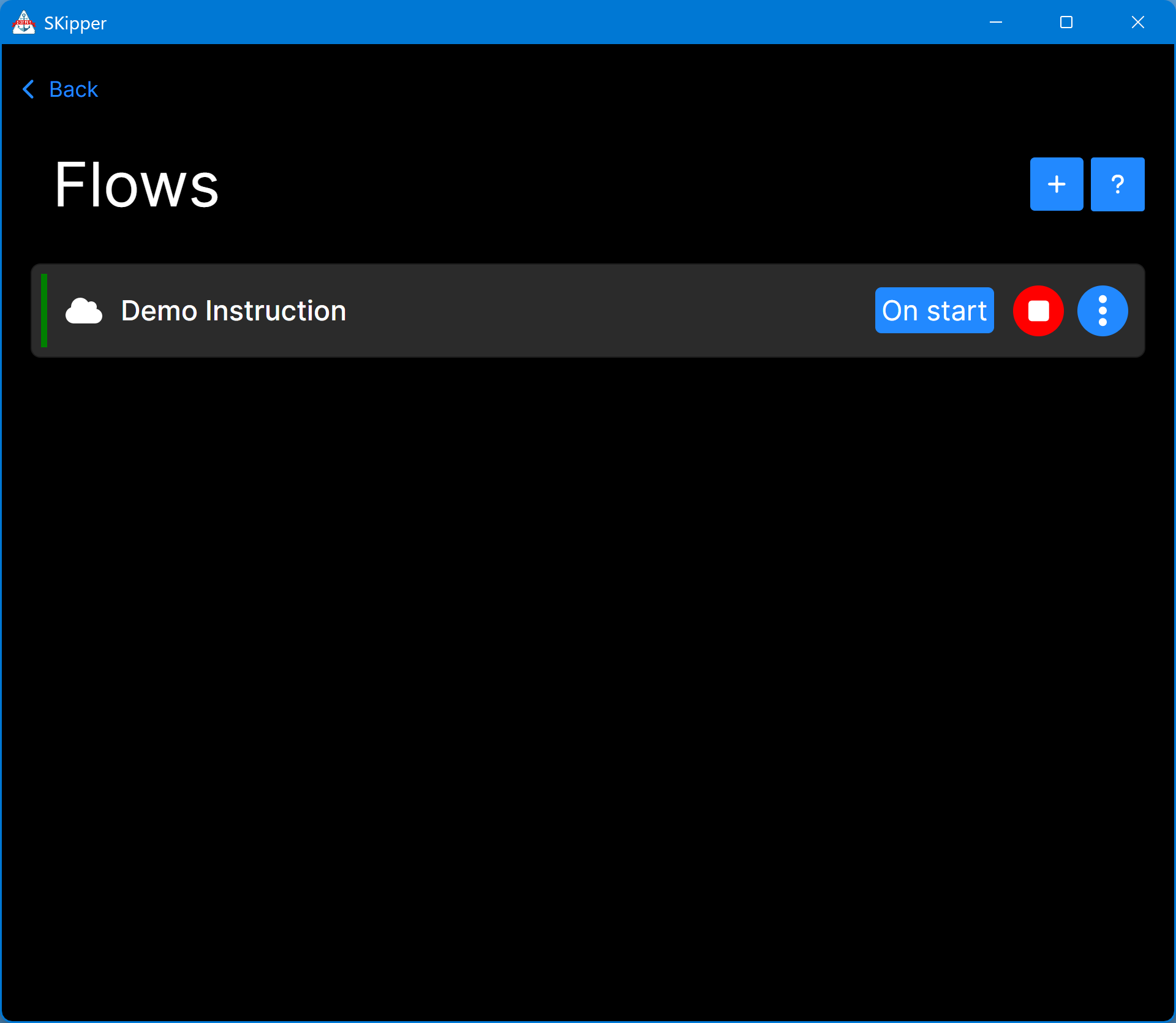
Task: Click the back chevron arrow icon
Action: (28, 89)
